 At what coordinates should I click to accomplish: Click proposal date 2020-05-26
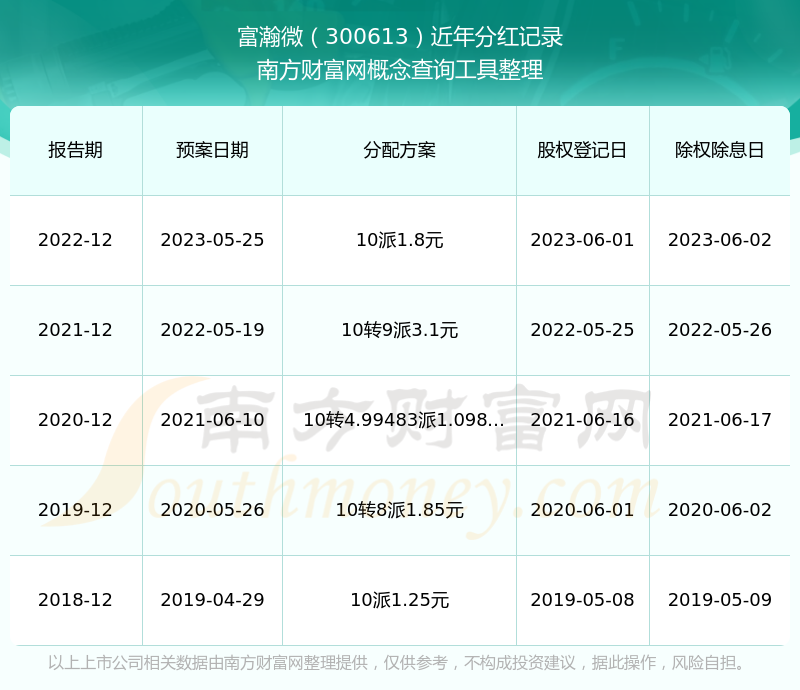click(x=212, y=509)
